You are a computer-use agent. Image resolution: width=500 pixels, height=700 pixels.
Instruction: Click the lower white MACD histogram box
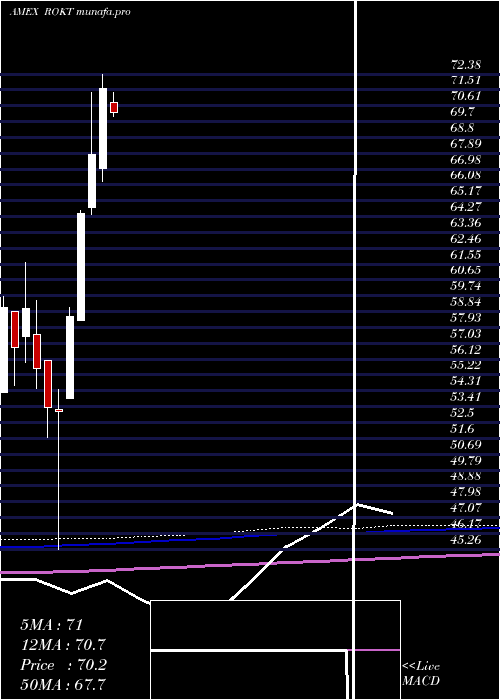pos(249,675)
